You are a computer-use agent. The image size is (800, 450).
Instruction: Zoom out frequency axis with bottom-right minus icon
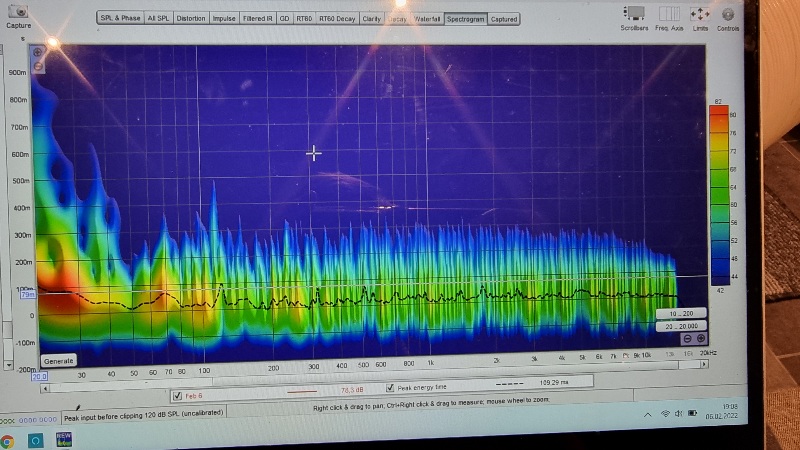[x=687, y=339]
